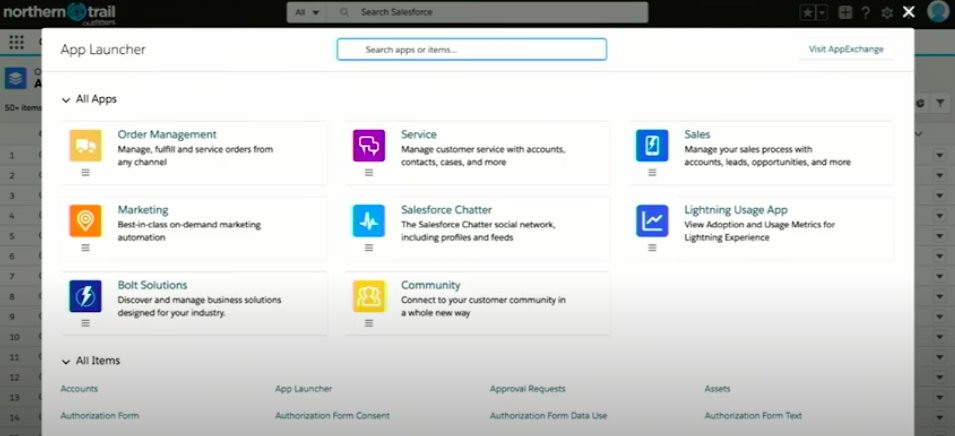Click the drag handle under Marketing

[85, 248]
